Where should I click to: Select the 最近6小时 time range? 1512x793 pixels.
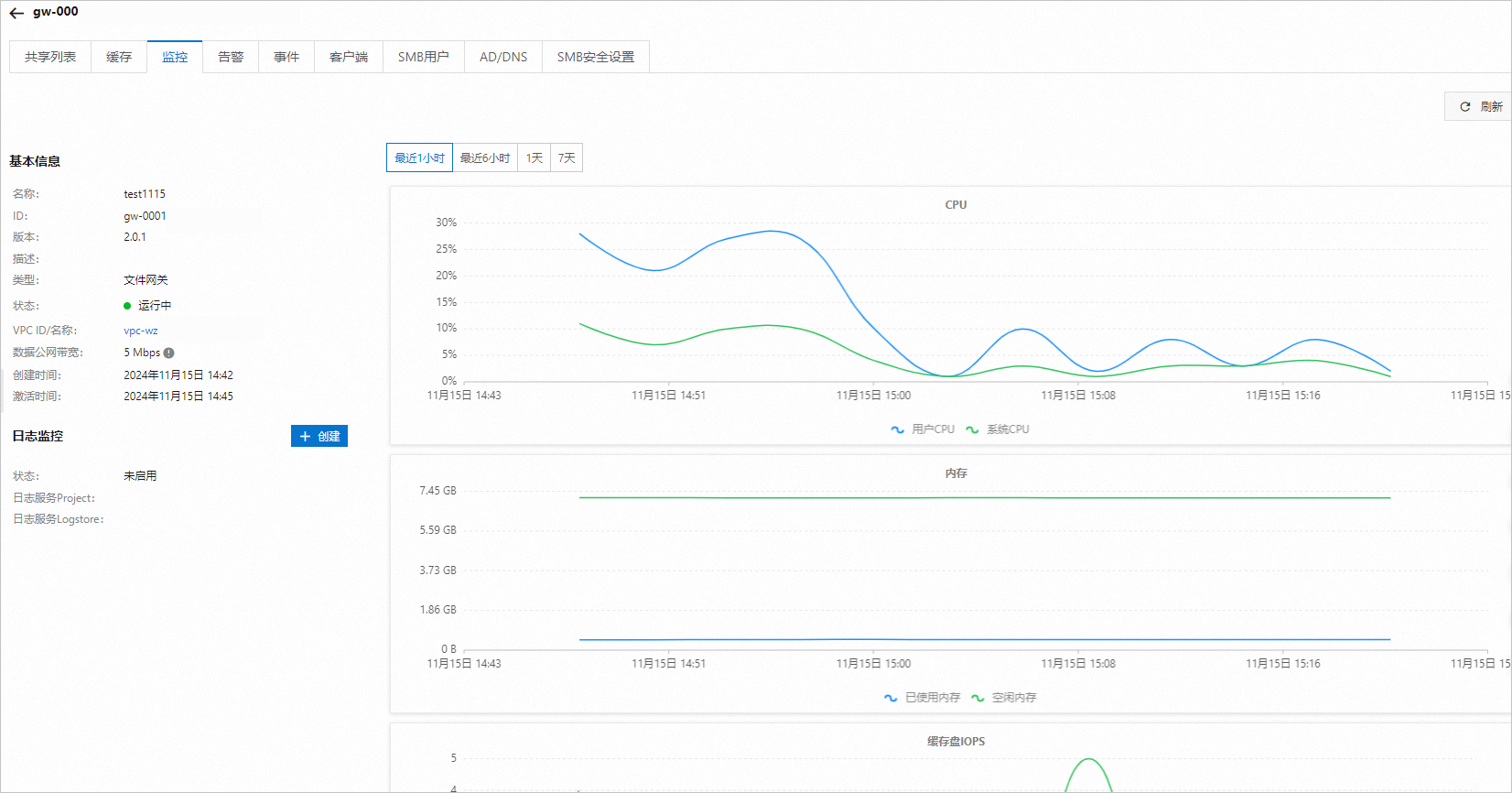pyautogui.click(x=485, y=158)
